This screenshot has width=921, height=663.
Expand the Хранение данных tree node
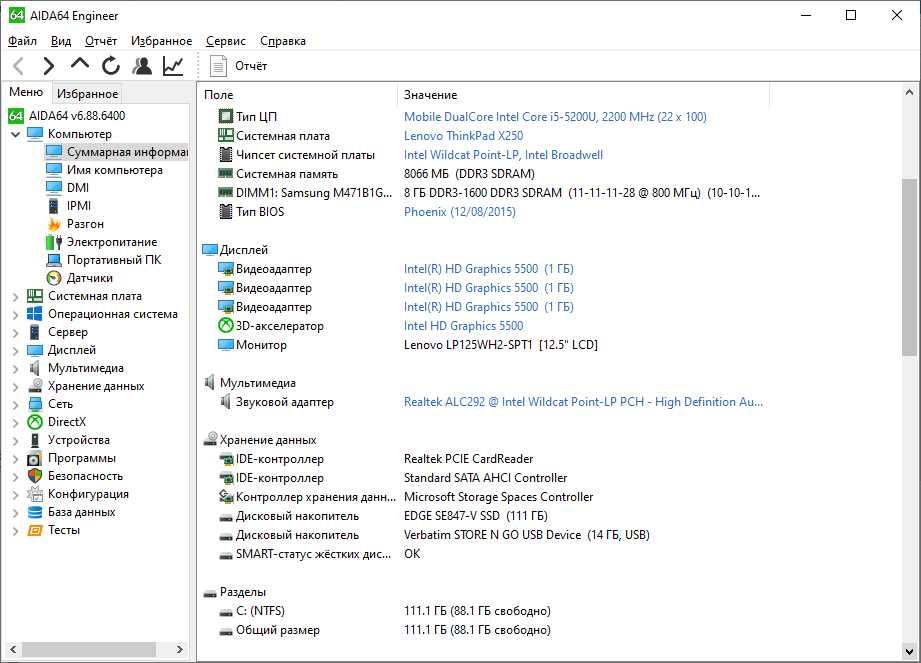[x=16, y=387]
